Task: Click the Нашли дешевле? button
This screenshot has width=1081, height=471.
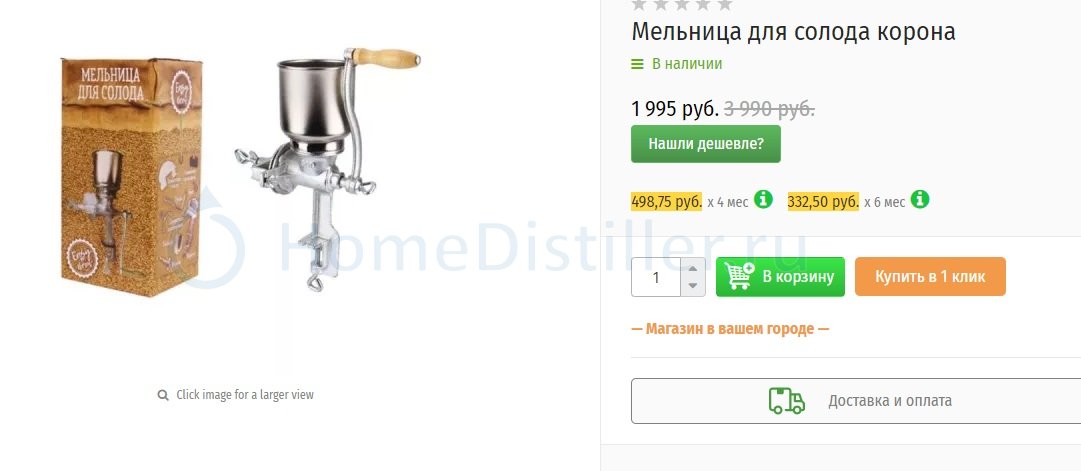Action: (x=706, y=144)
